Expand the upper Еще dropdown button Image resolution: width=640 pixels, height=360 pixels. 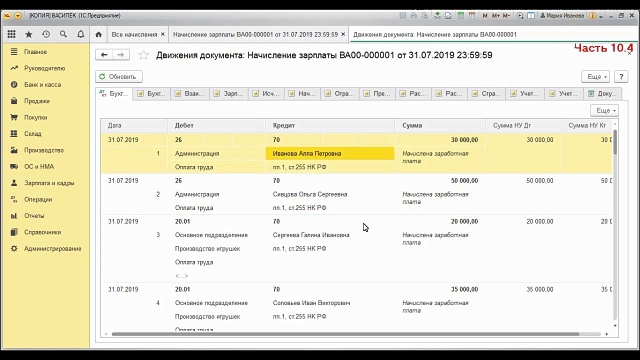pos(596,76)
